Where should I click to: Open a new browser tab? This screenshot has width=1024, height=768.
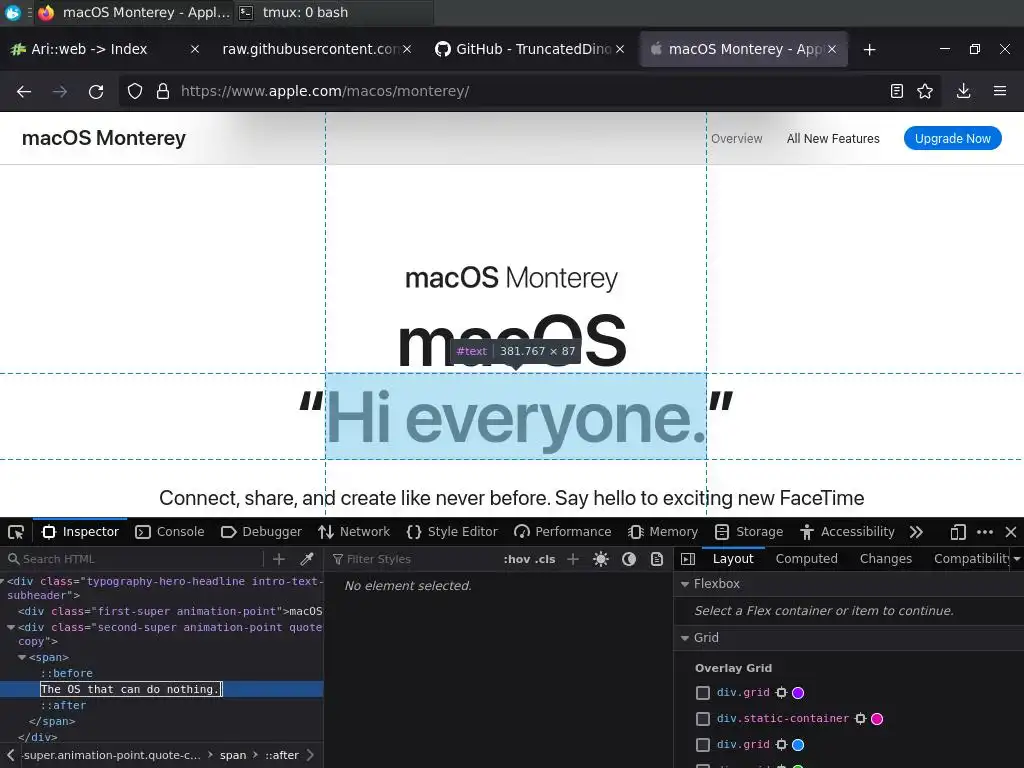pyautogui.click(x=869, y=50)
